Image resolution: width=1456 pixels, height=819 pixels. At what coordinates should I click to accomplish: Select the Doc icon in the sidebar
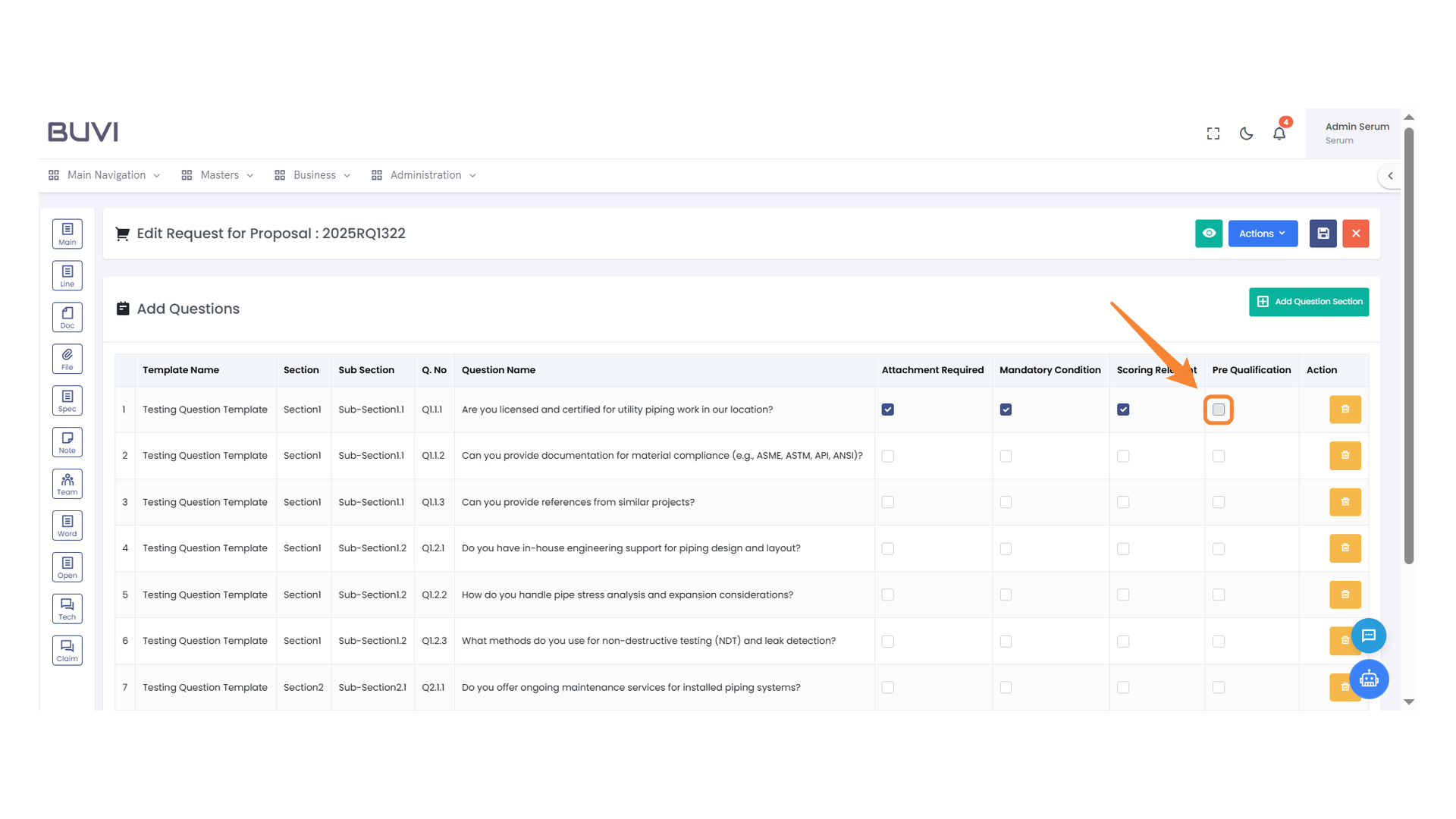coord(67,317)
